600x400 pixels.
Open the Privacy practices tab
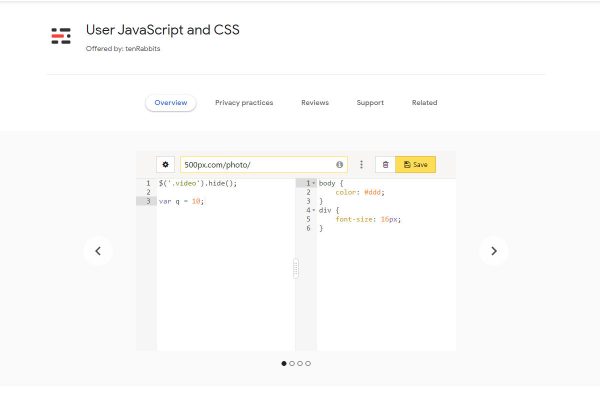point(244,103)
